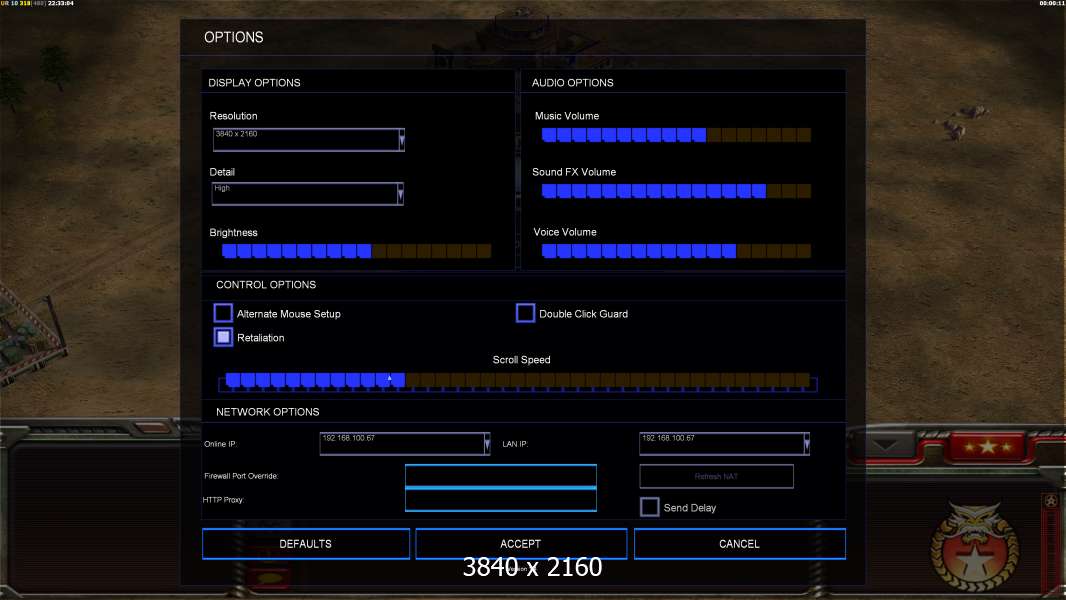Click the China faction emblem
The width and height of the screenshot is (1066, 600).
click(x=975, y=547)
